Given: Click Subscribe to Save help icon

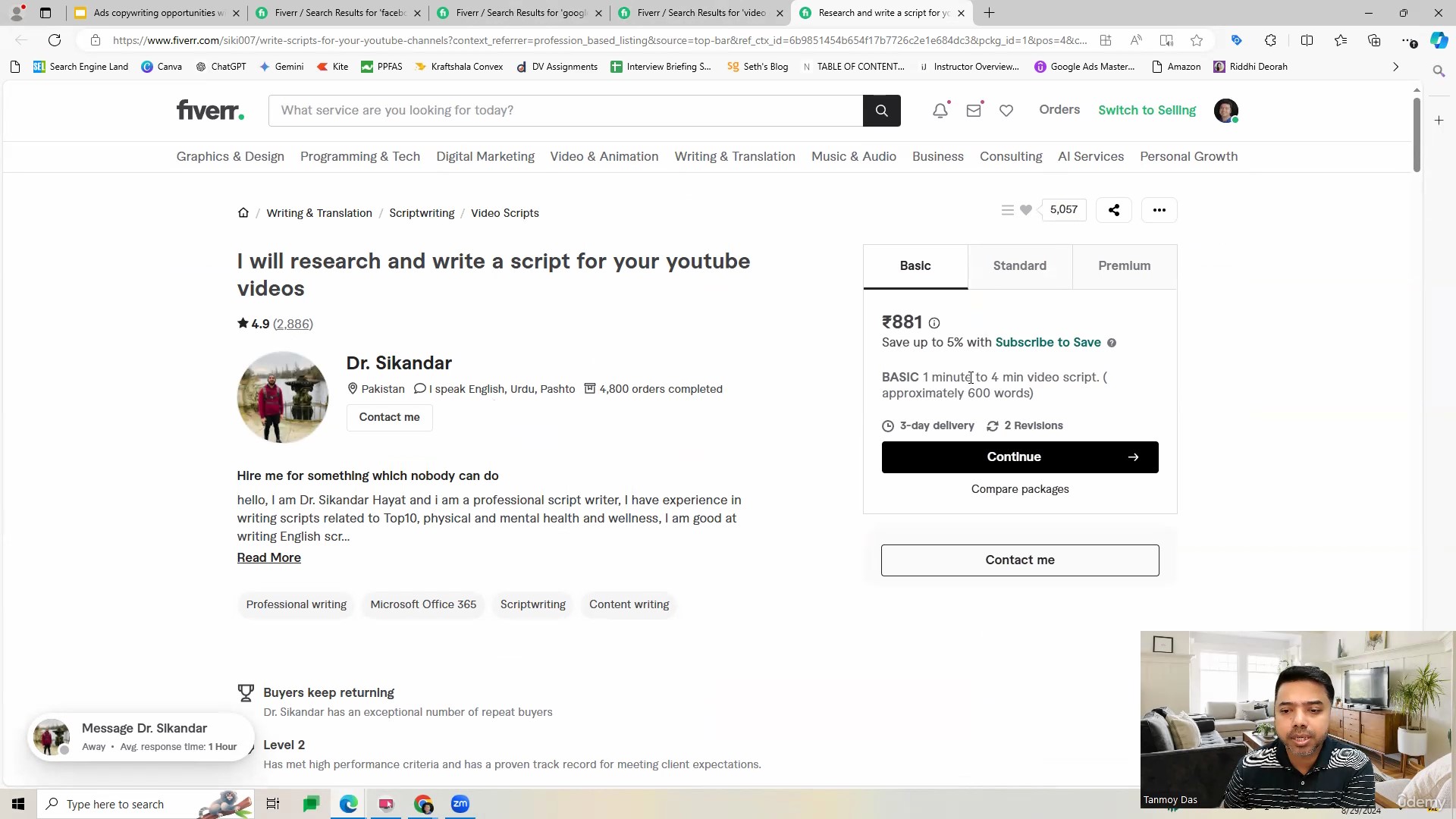Looking at the screenshot, I should (x=1112, y=343).
